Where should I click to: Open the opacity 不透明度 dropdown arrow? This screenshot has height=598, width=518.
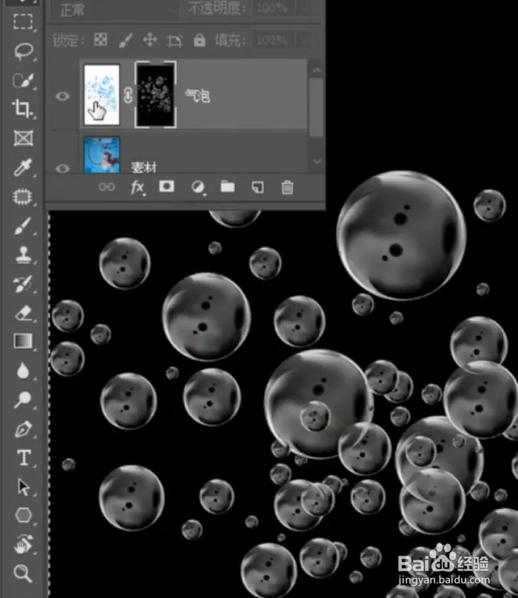point(304,8)
